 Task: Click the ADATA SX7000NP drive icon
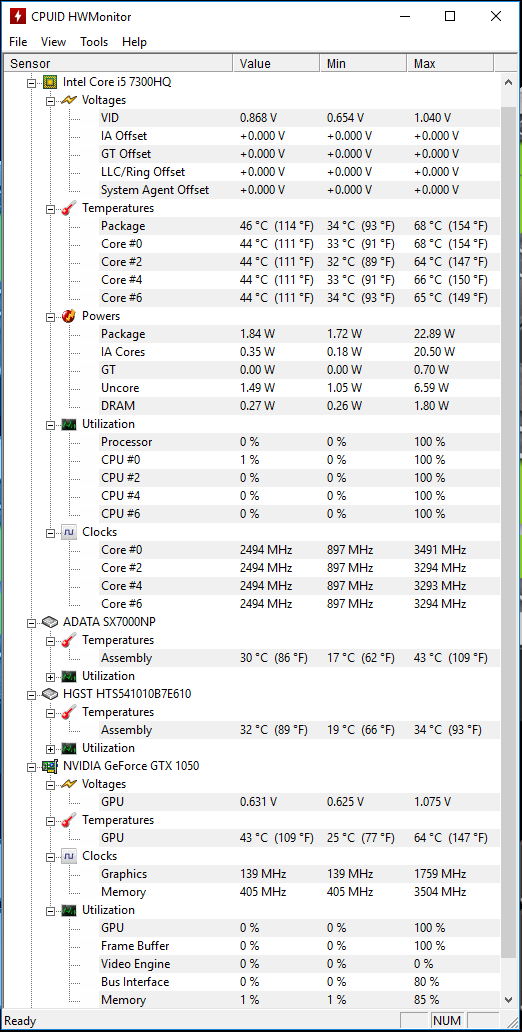coord(49,622)
